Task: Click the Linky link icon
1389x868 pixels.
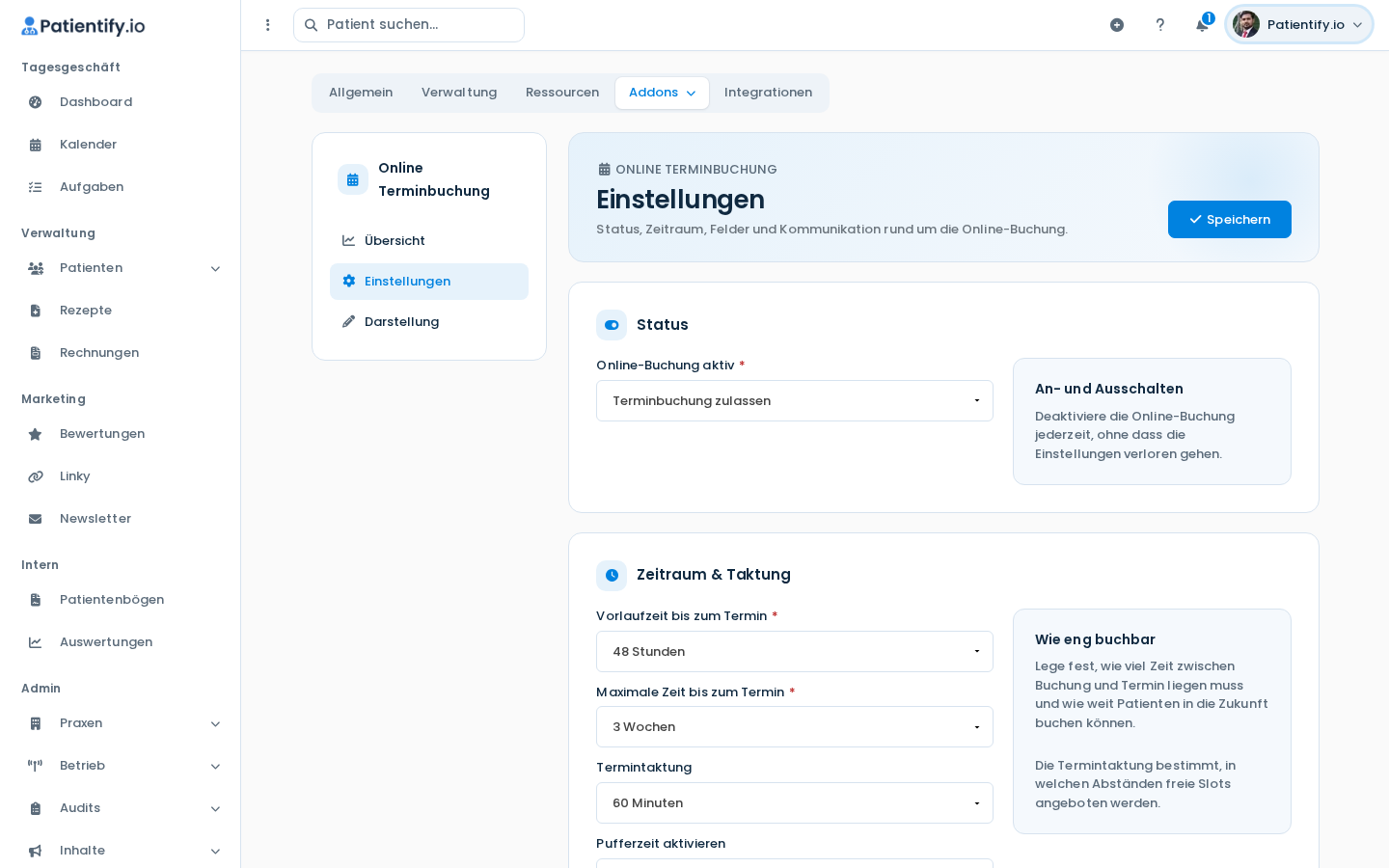Action: pos(36,476)
